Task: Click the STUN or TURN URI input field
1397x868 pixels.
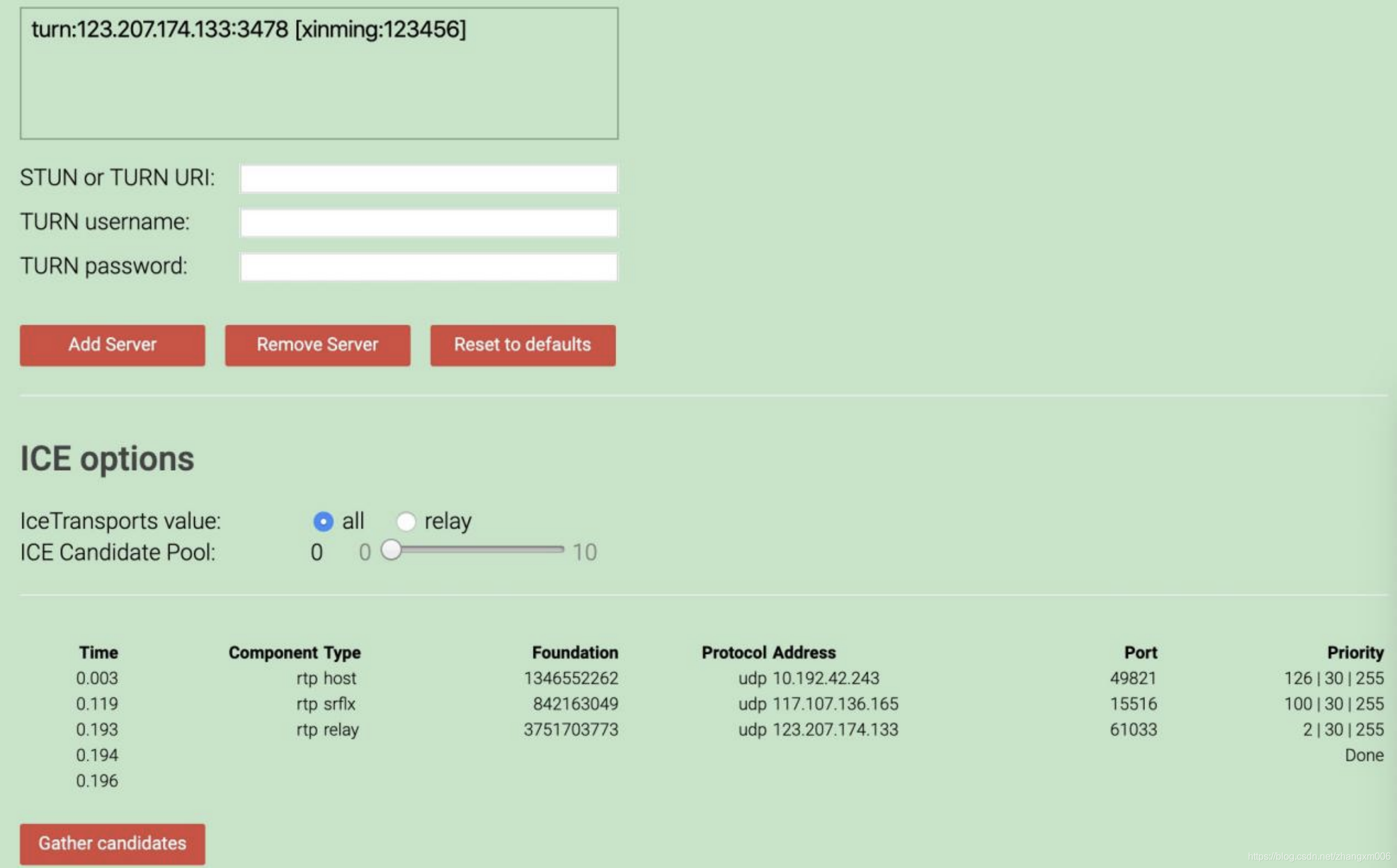Action: (x=428, y=177)
